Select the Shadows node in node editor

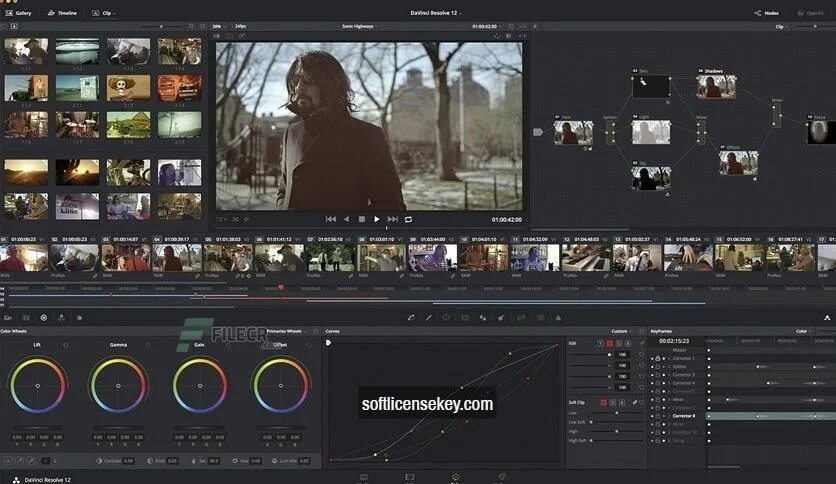[x=717, y=86]
